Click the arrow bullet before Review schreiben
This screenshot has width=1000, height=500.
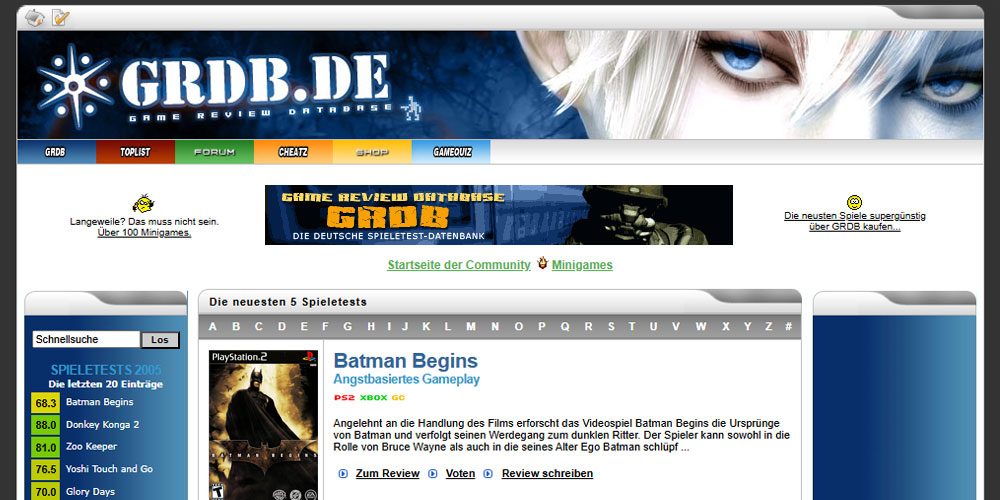[489, 473]
